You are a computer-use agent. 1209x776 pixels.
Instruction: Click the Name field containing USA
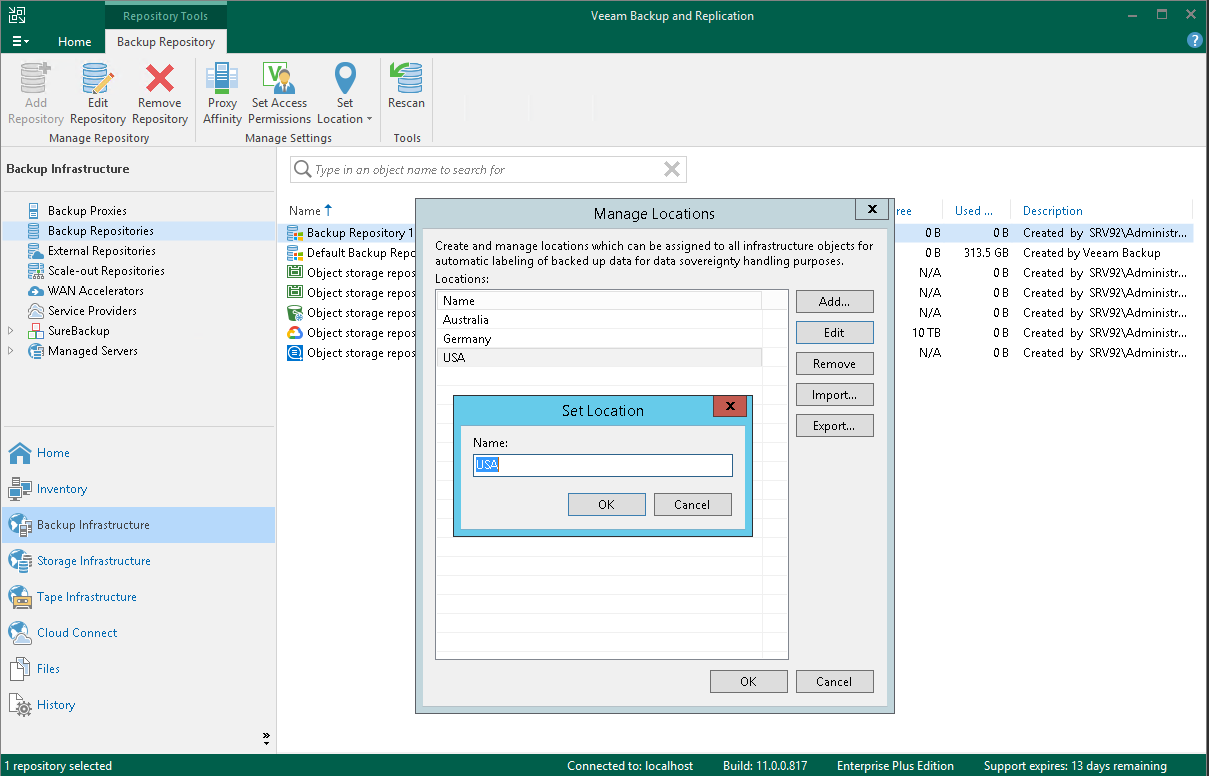tap(603, 466)
